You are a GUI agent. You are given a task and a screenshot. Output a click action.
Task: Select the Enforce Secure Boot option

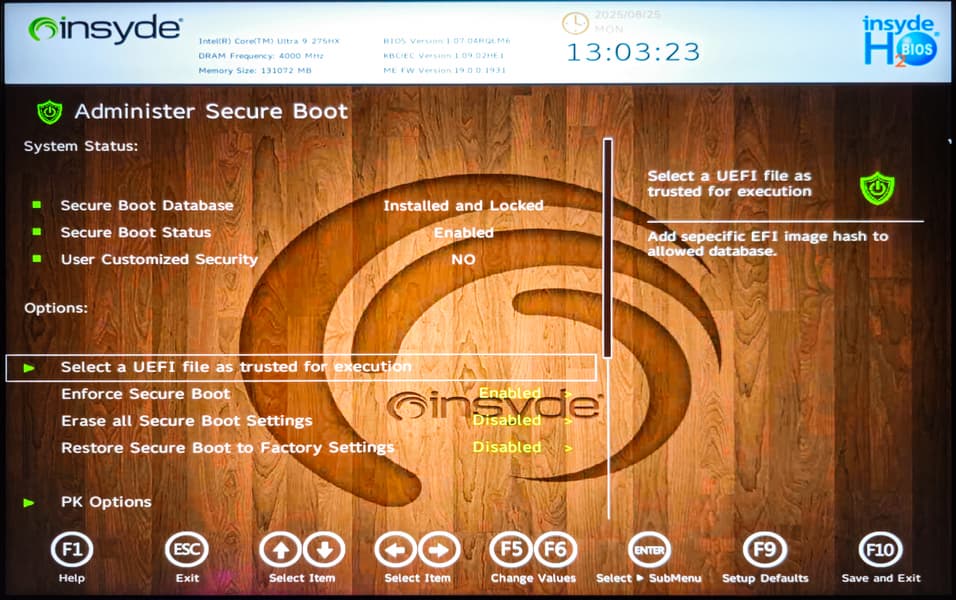(146, 394)
